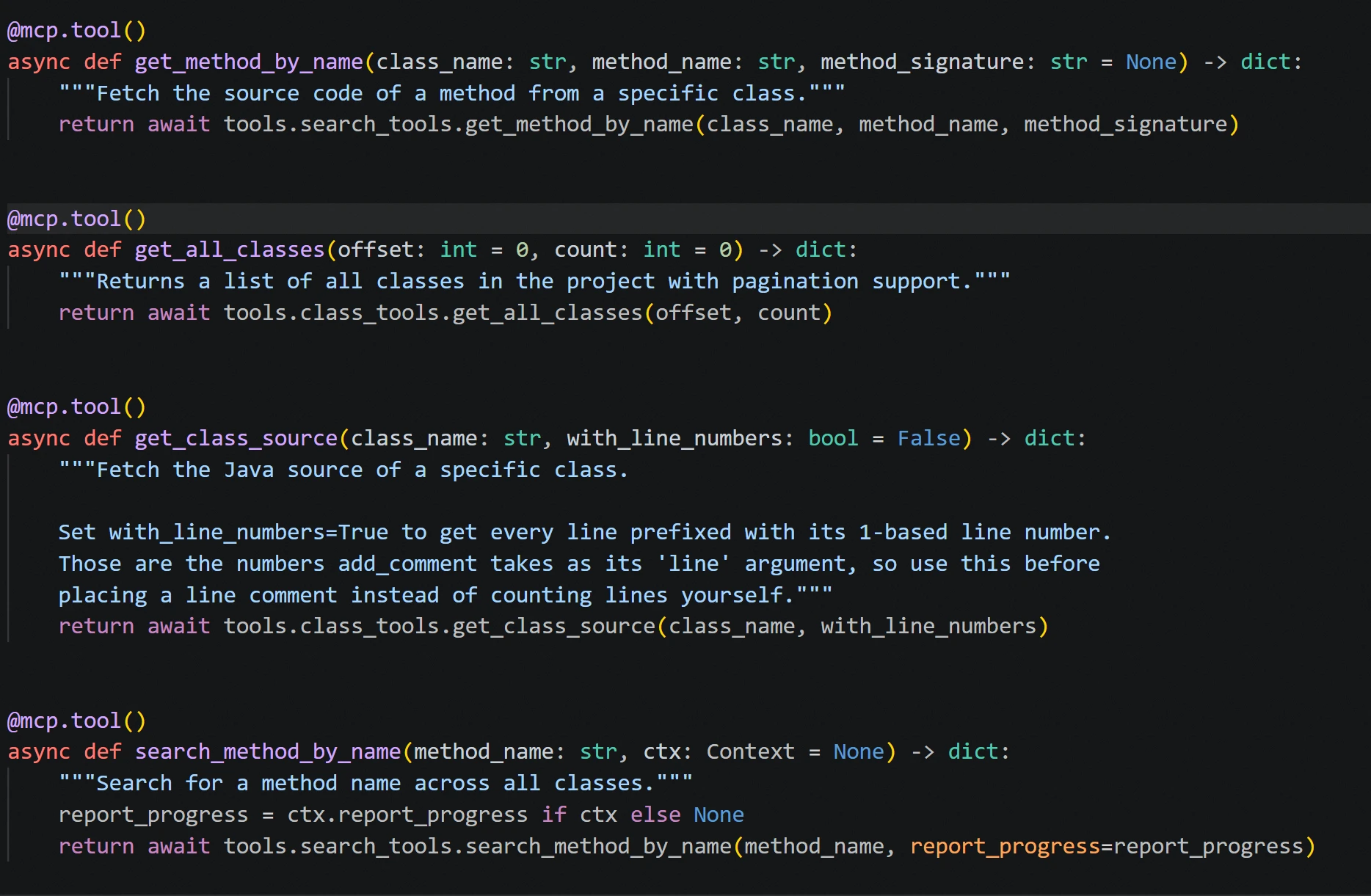Click the first @mcp.tool() decorator above get_method_by_name
This screenshot has width=1371, height=896.
point(76,31)
